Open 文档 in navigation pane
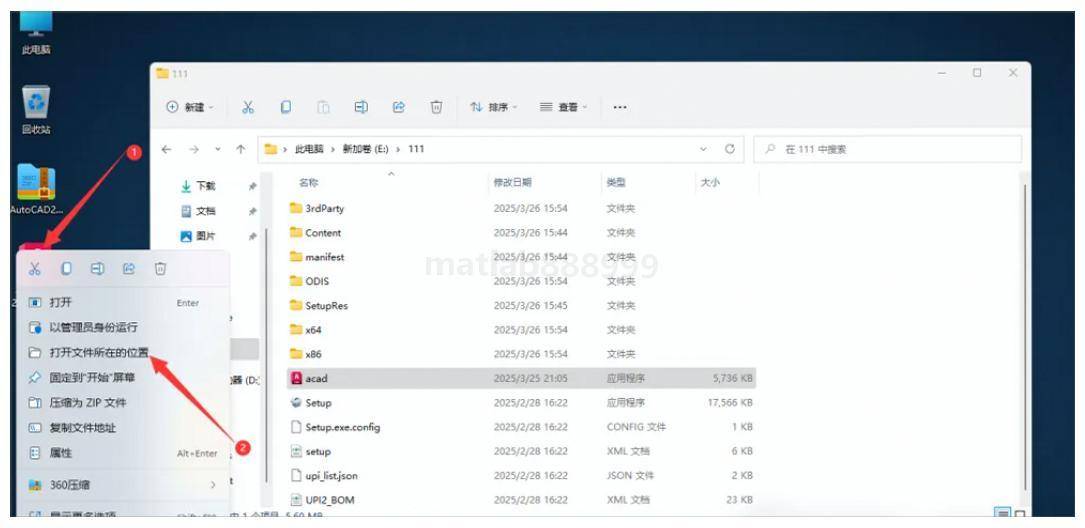The height and width of the screenshot is (528, 1085). tap(206, 211)
